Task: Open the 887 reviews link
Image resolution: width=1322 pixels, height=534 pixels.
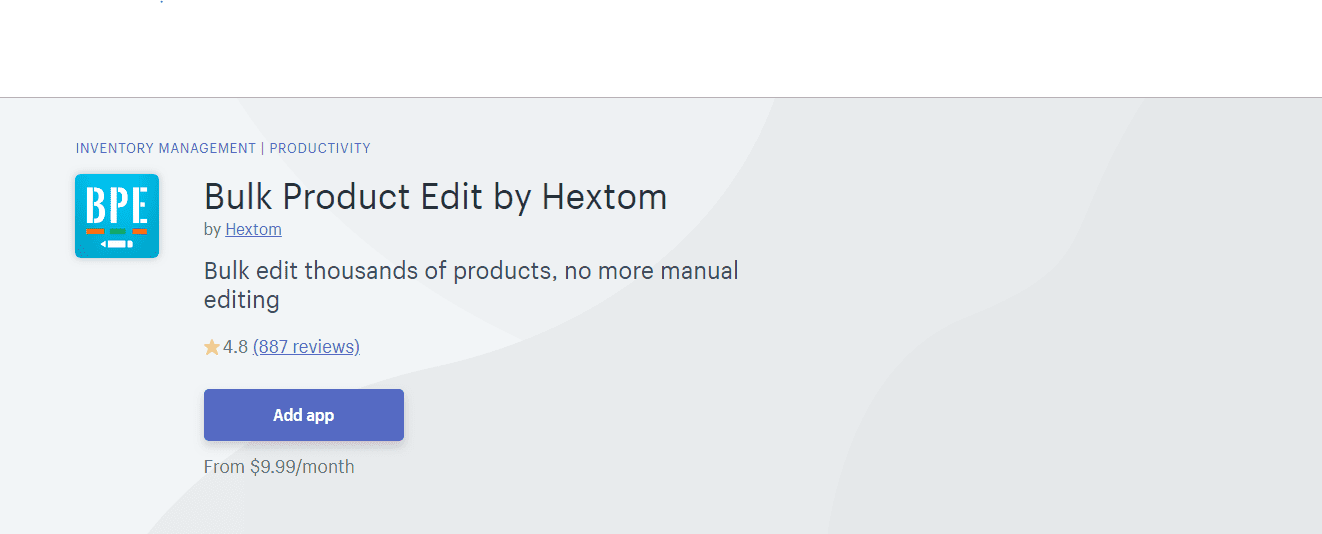Action: tap(306, 347)
